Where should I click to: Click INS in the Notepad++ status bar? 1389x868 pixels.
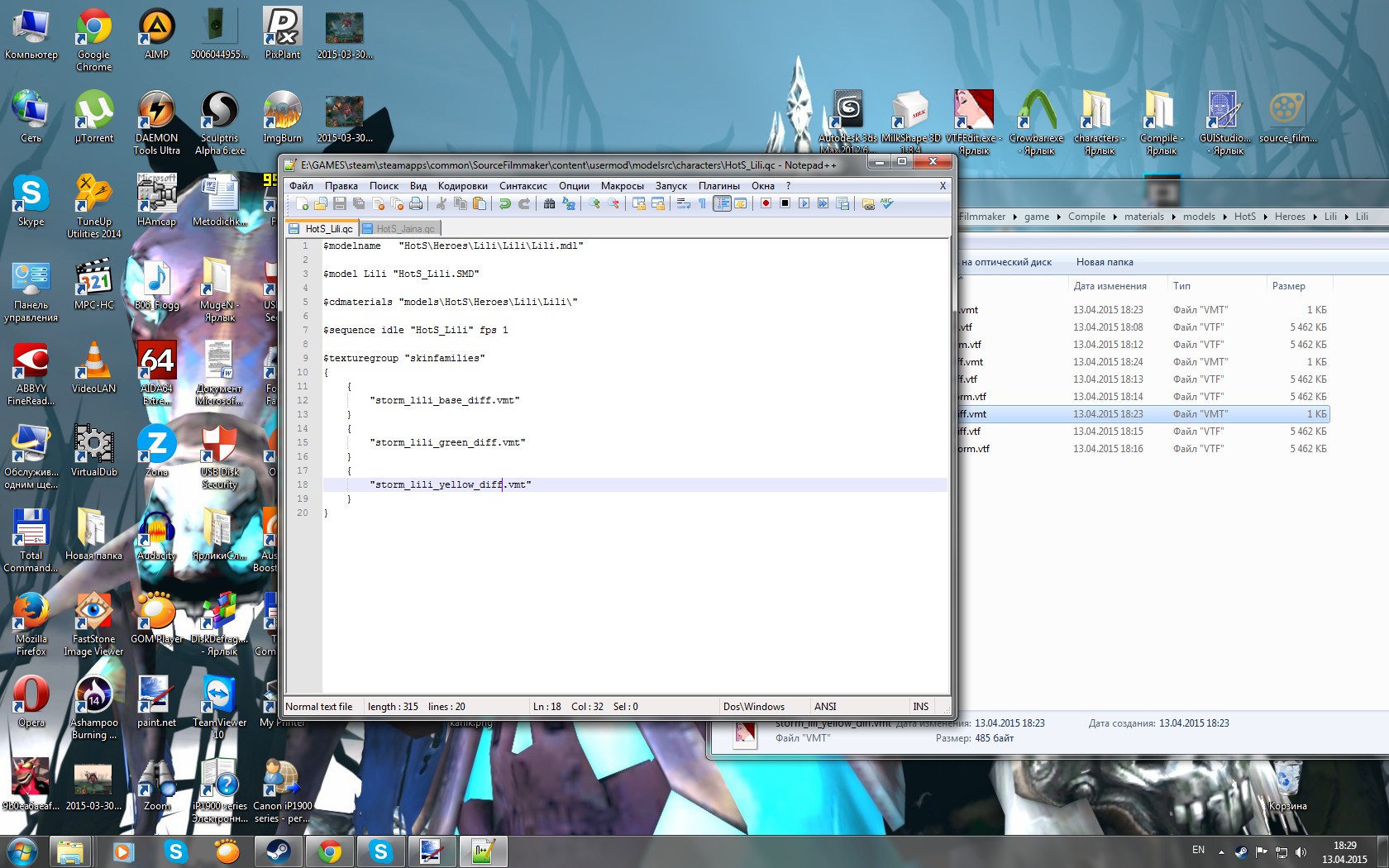pyautogui.click(x=921, y=707)
